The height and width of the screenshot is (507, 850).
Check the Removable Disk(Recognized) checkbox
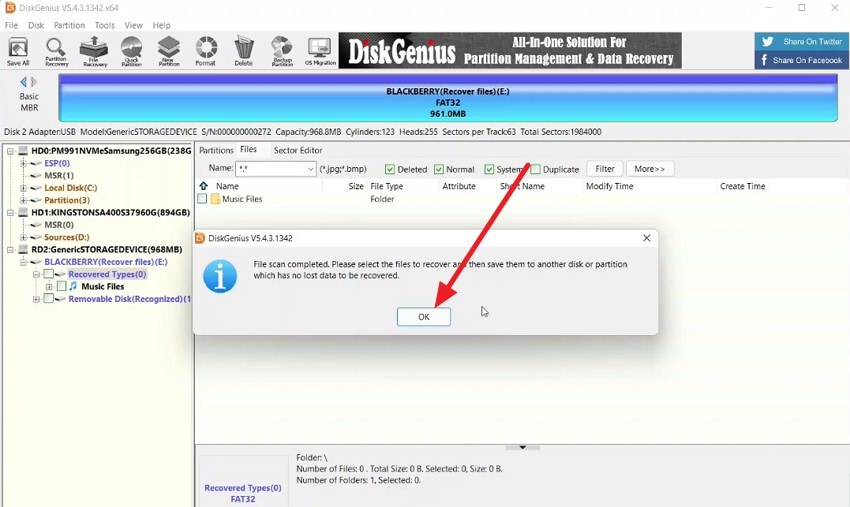(x=48, y=299)
